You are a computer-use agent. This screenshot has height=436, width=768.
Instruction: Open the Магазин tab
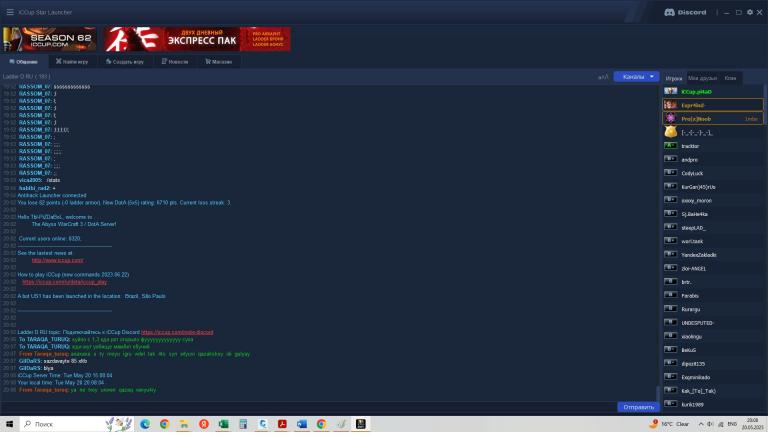(218, 62)
